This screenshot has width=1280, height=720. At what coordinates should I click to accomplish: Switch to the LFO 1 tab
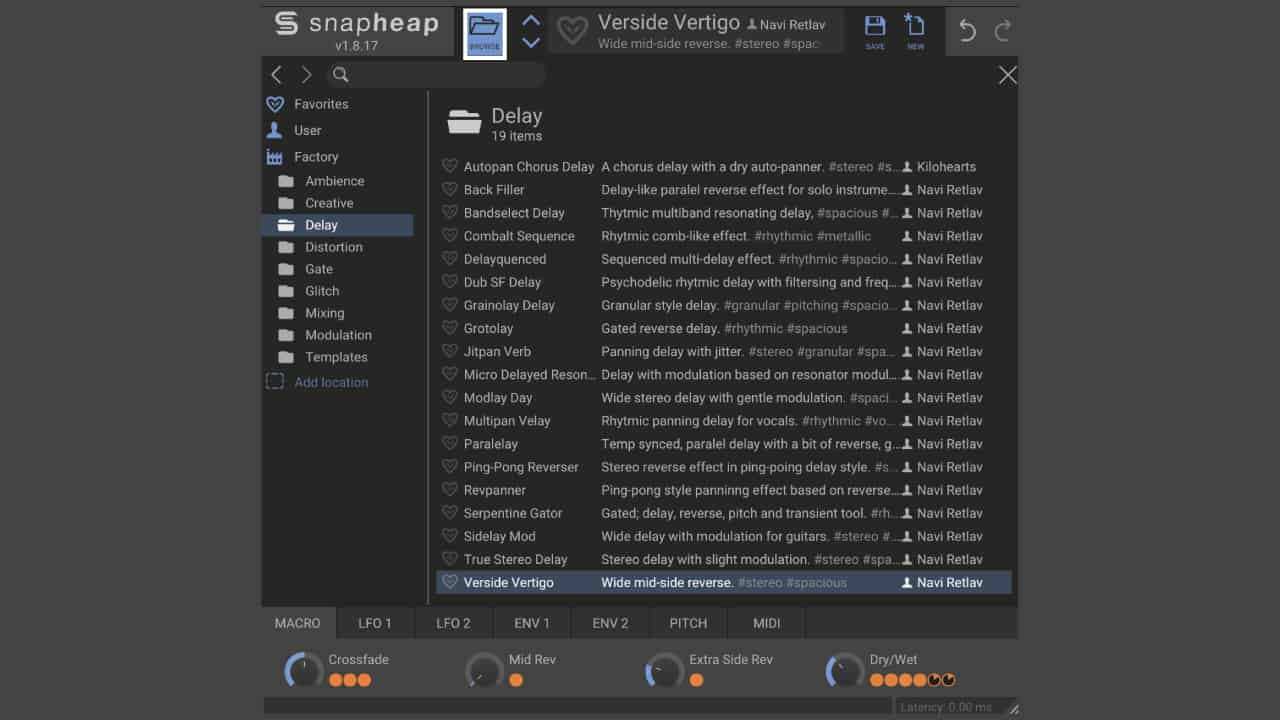(375, 623)
